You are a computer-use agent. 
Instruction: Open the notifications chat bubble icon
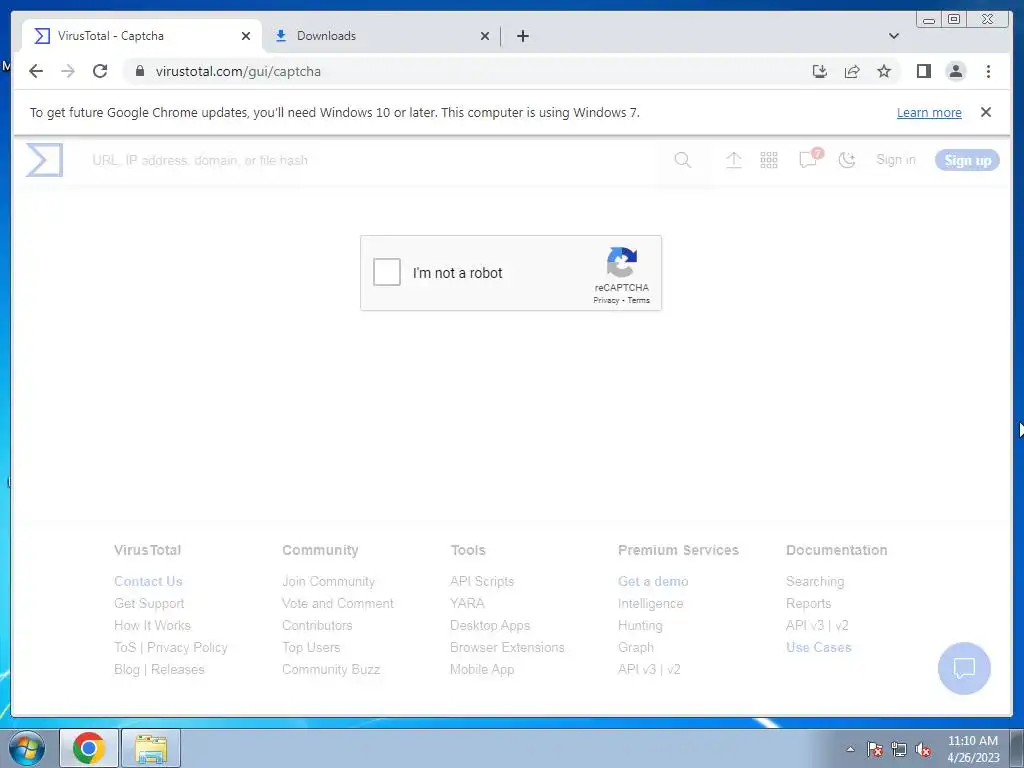[x=808, y=159]
